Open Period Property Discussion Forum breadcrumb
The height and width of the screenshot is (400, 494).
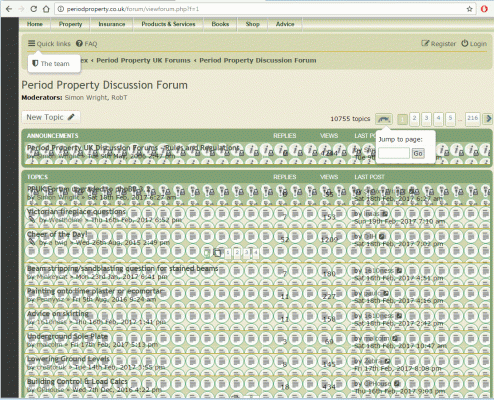click(258, 60)
